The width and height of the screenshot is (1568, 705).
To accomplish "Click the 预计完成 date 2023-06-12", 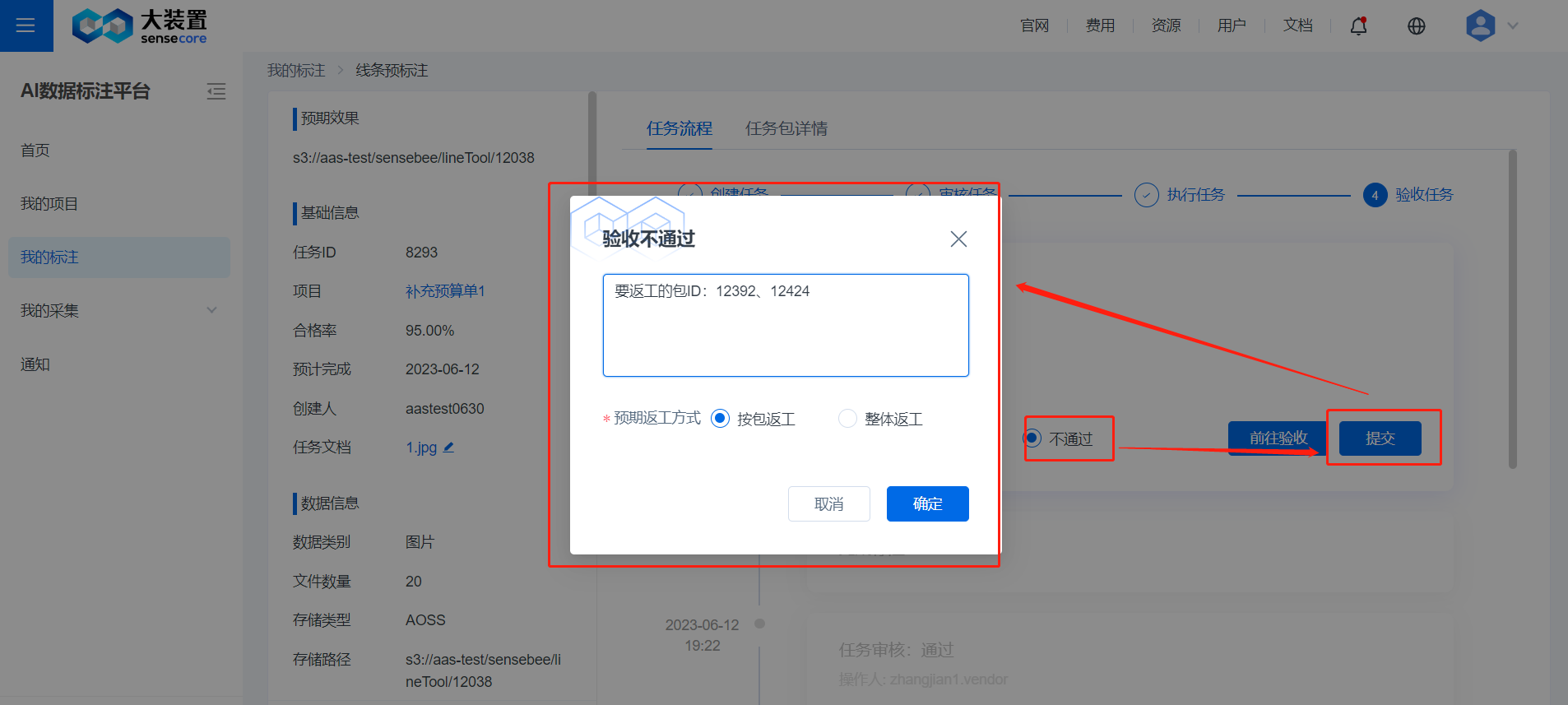I will click(443, 369).
